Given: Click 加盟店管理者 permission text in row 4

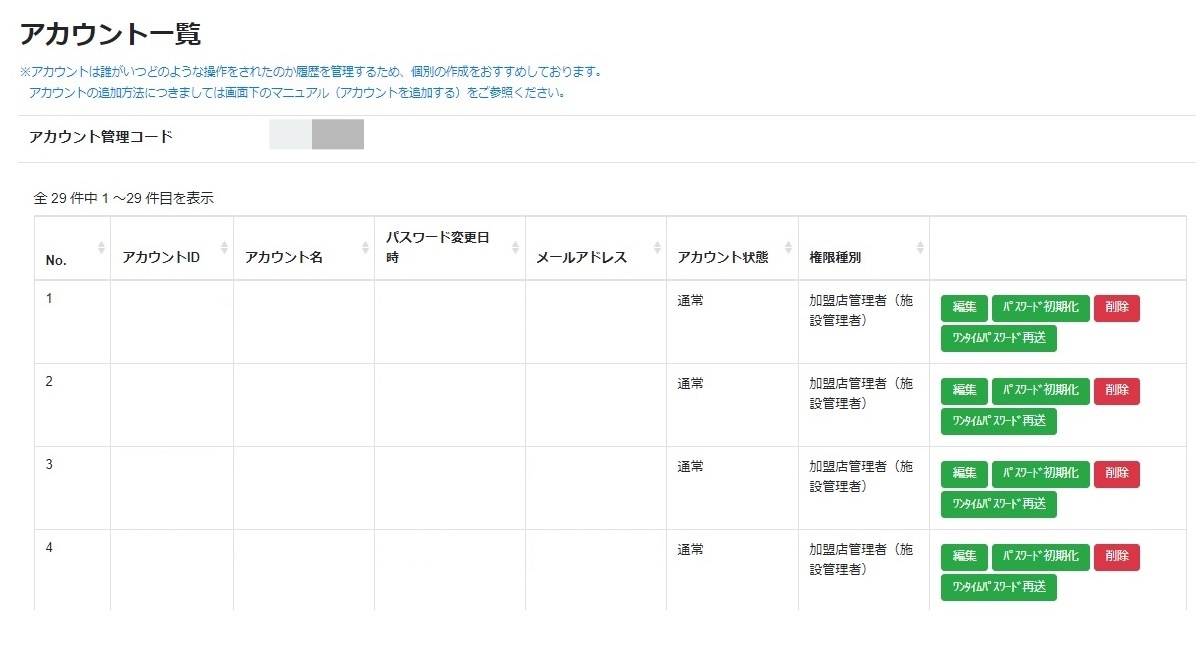Looking at the screenshot, I should click(861, 560).
